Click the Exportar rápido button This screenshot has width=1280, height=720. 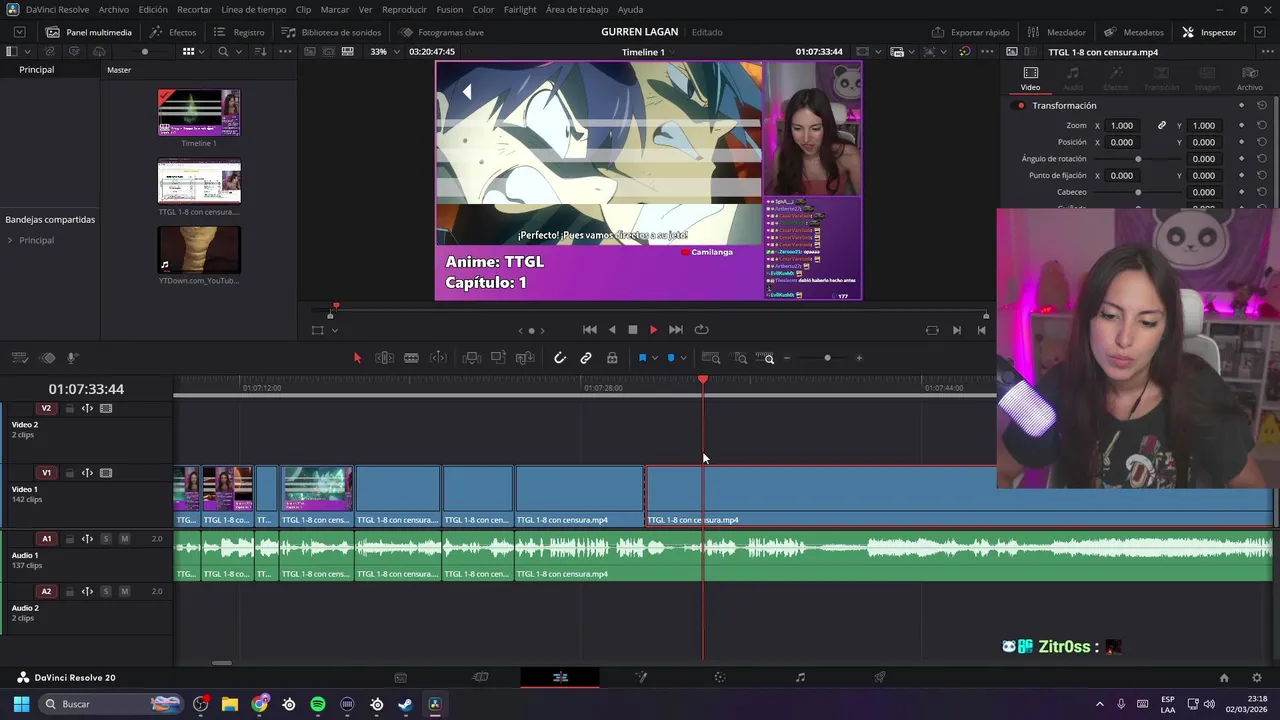pos(970,32)
